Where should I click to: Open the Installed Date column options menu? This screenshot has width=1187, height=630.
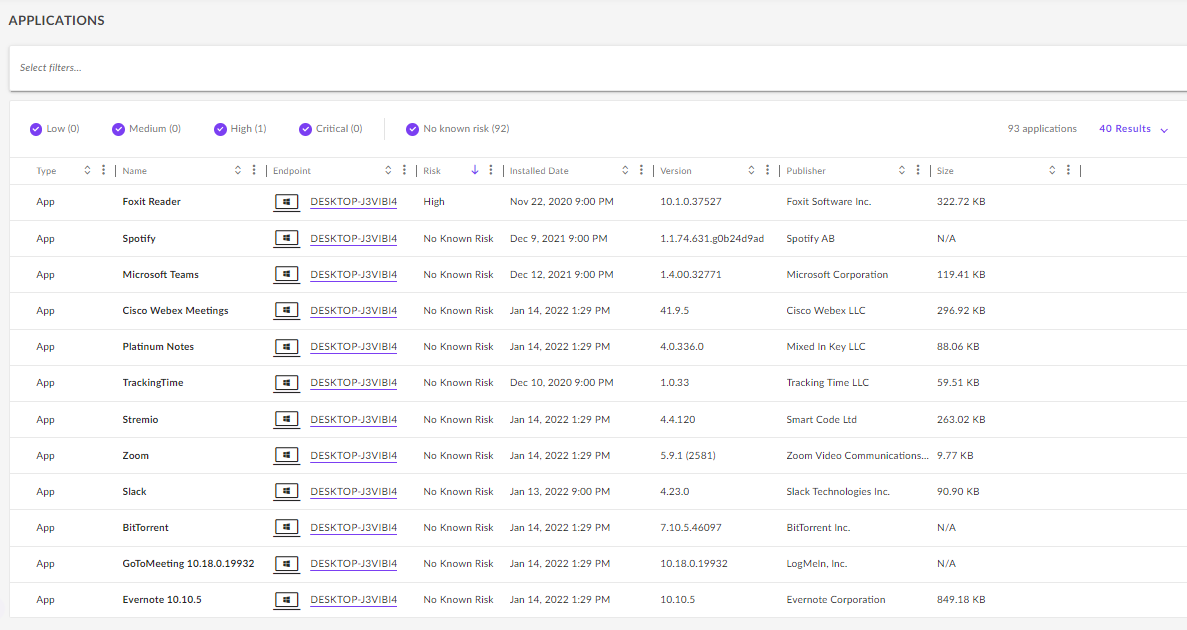(641, 170)
